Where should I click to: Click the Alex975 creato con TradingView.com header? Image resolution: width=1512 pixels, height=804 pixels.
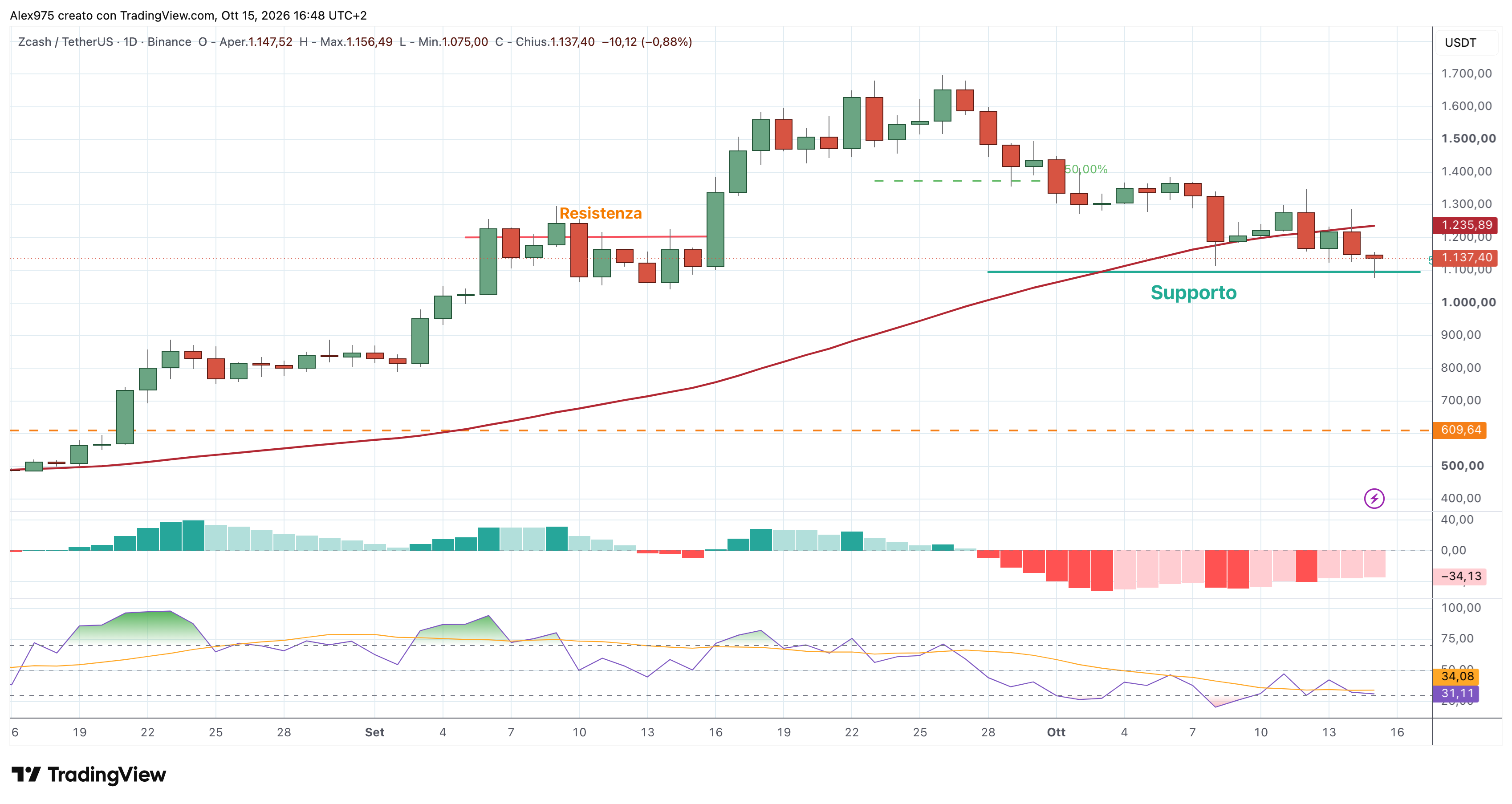(188, 15)
